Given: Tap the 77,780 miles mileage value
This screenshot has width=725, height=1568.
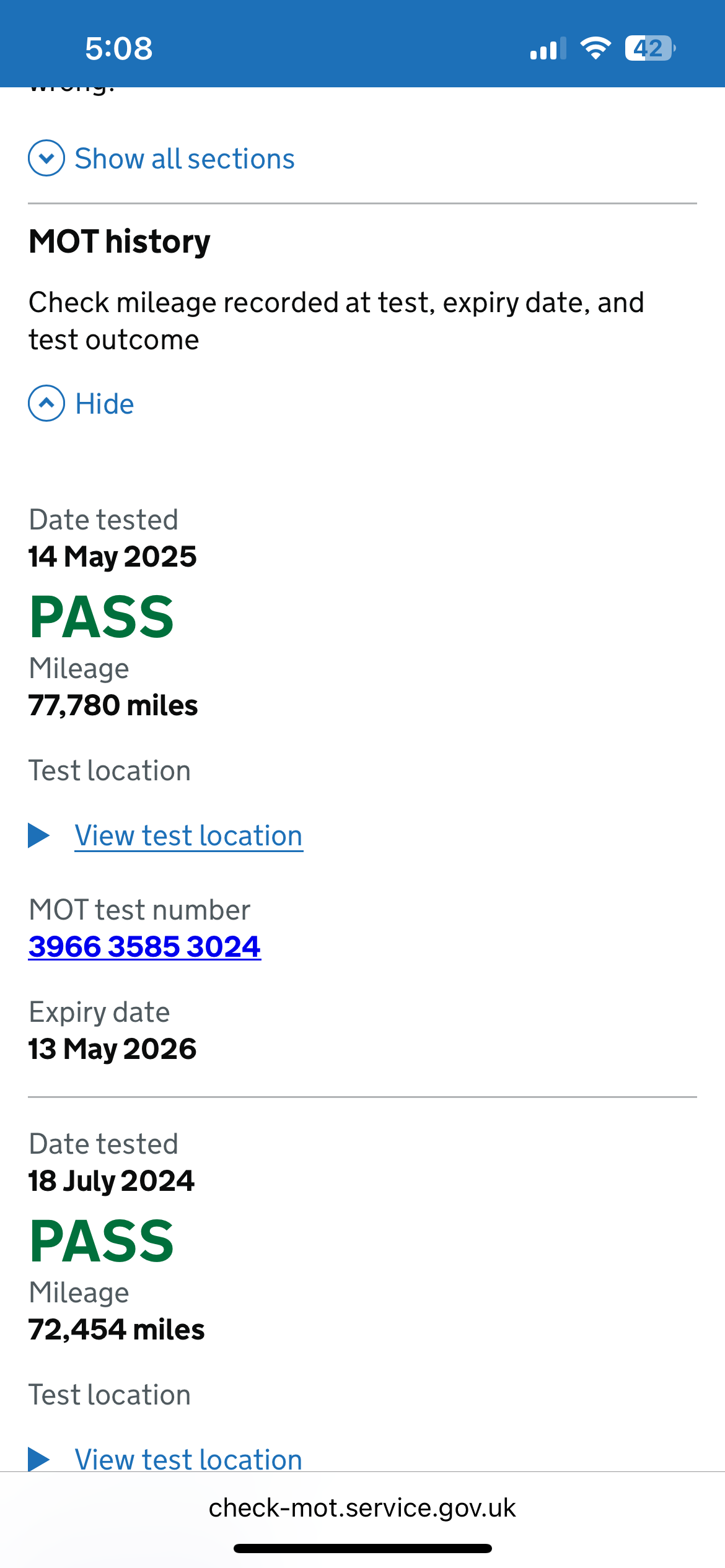Looking at the screenshot, I should click(x=113, y=705).
